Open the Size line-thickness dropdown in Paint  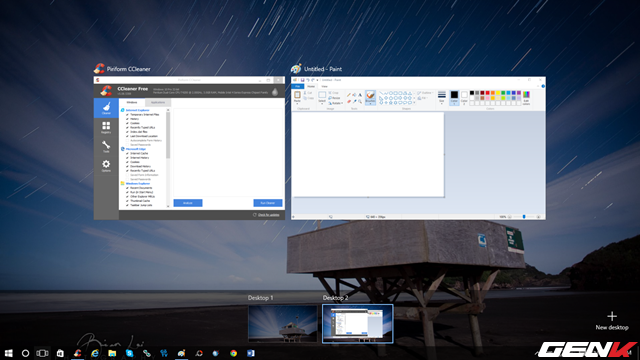(x=442, y=98)
